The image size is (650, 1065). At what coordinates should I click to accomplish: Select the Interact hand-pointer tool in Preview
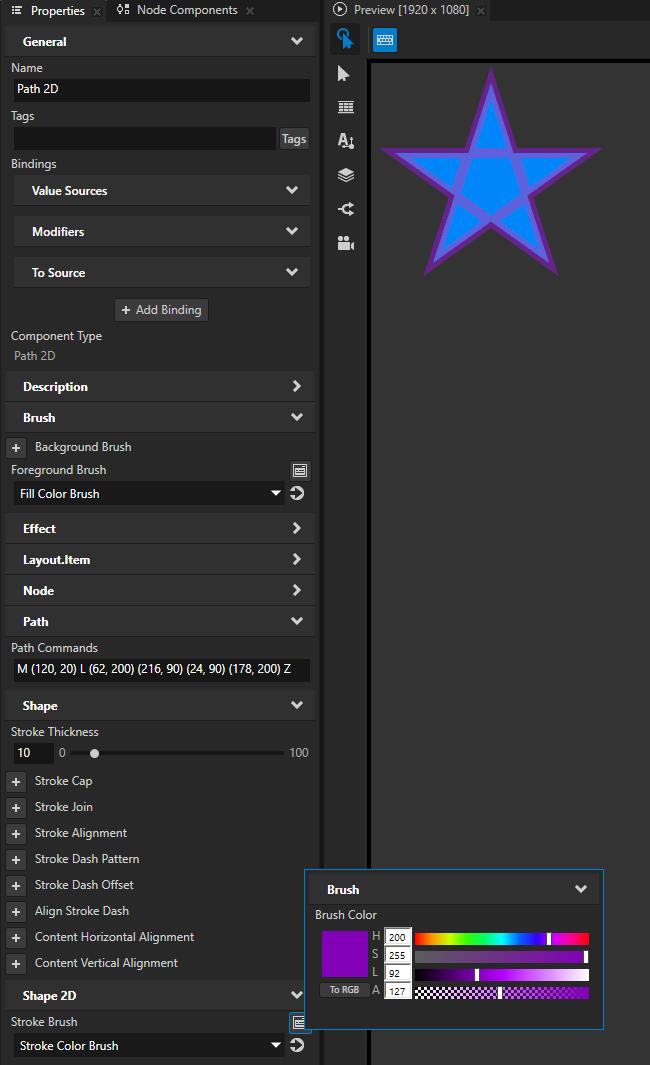tap(345, 39)
